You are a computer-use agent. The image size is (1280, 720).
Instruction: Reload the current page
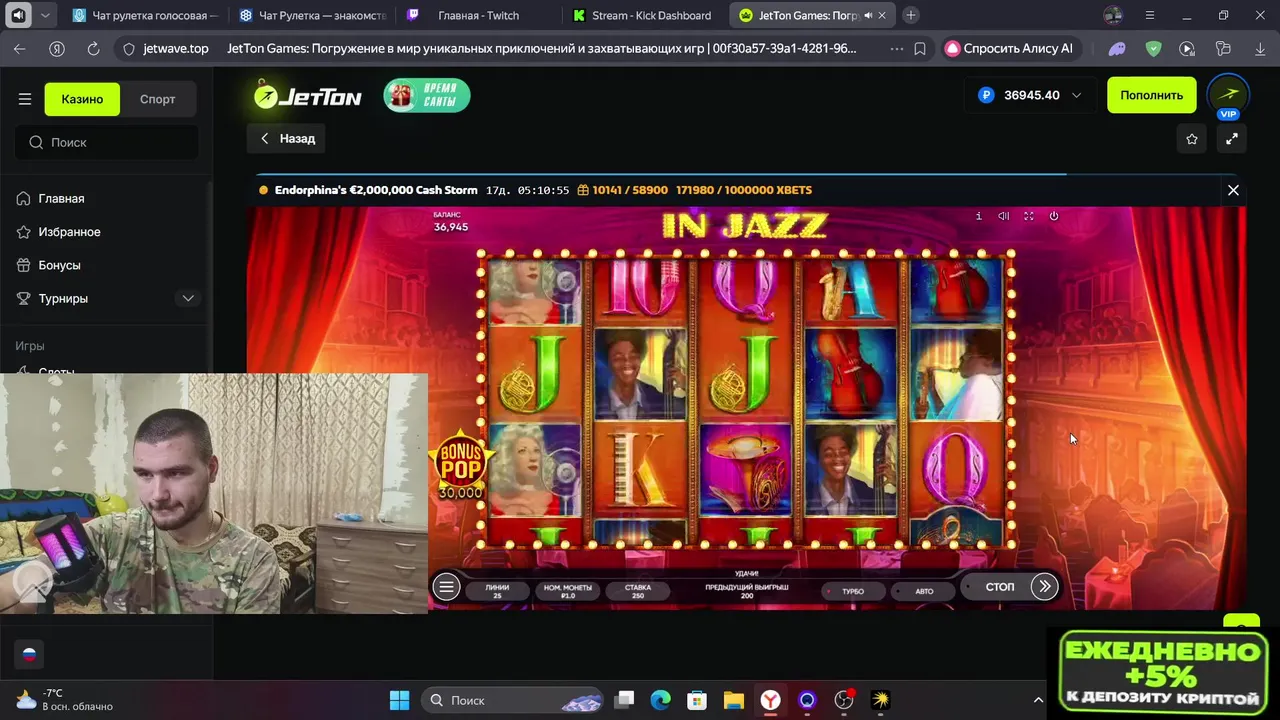[x=93, y=48]
